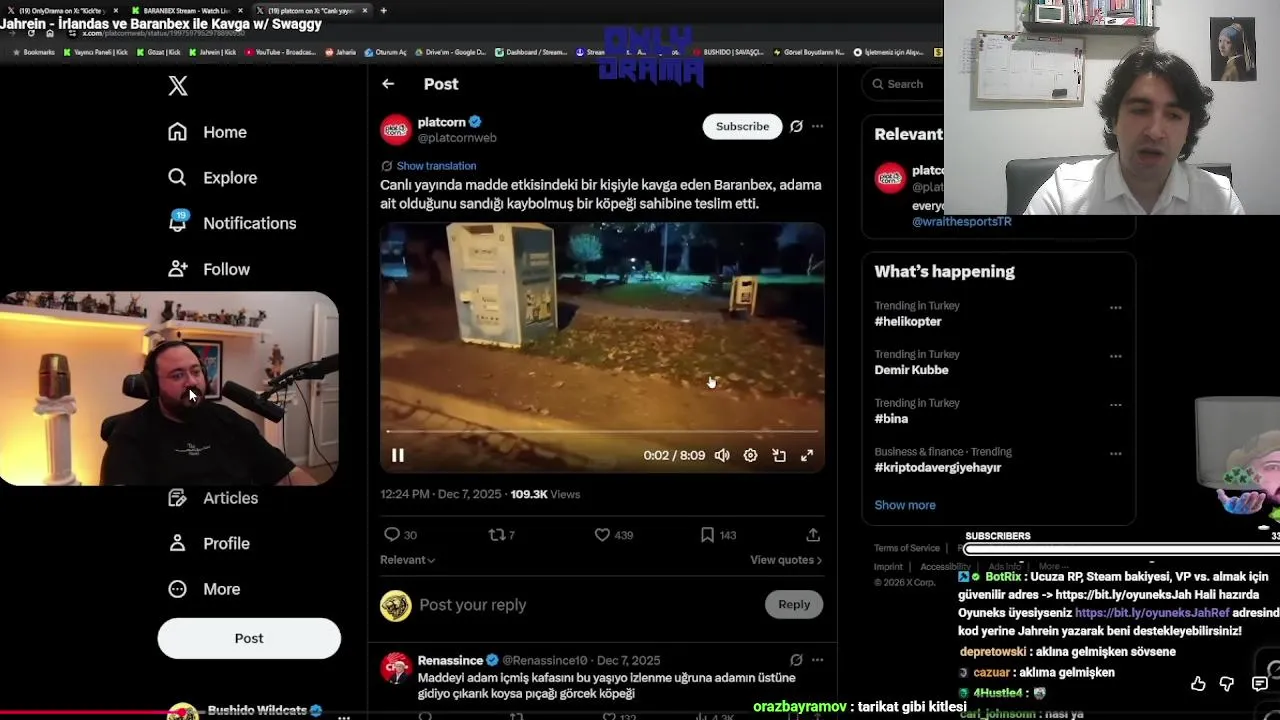Open the options menu beside Demir Kubbe
The image size is (1280, 720).
click(1115, 356)
